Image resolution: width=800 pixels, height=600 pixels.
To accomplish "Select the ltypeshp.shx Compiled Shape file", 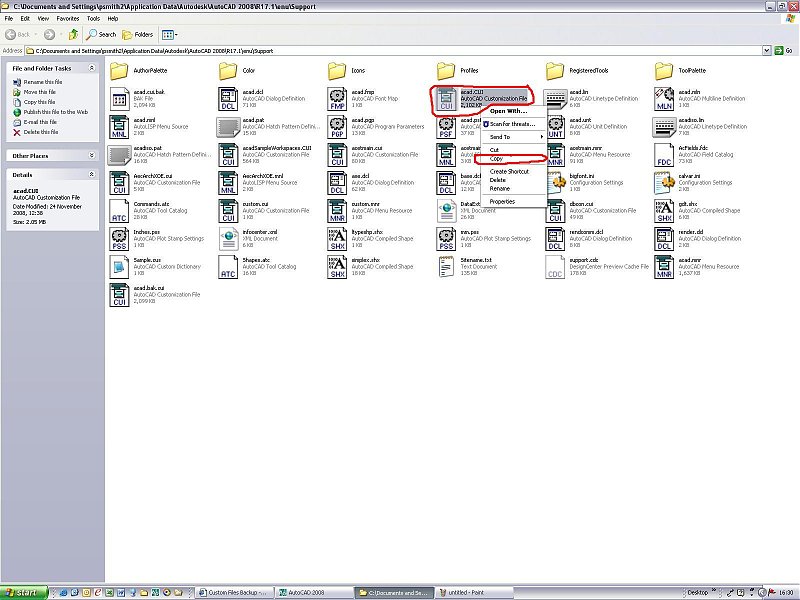I will coord(370,239).
